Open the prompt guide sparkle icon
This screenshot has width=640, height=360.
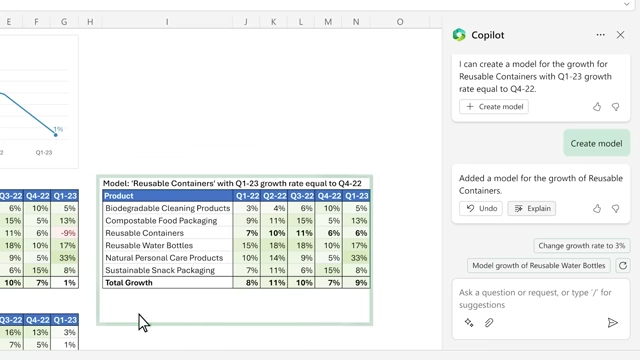[469, 323]
